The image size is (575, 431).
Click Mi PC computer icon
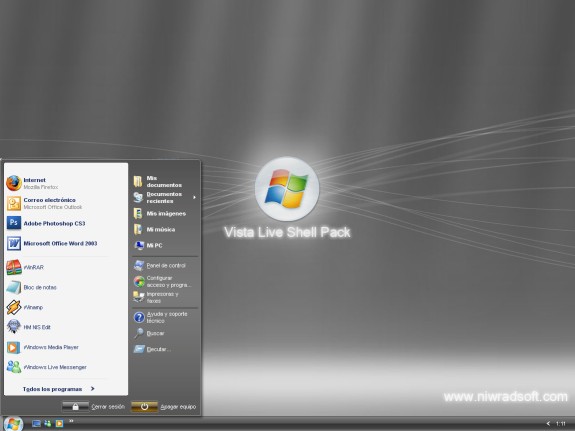coord(139,245)
